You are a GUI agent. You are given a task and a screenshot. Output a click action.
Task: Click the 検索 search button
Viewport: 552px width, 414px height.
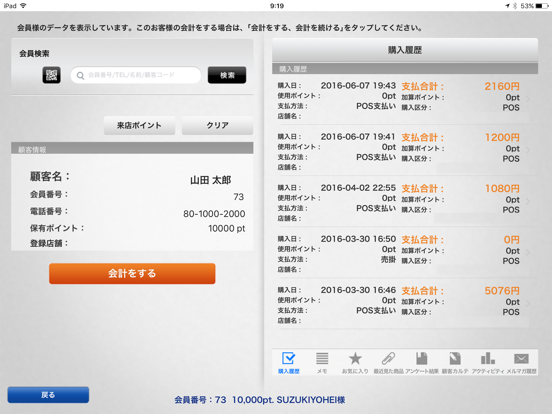coord(227,75)
